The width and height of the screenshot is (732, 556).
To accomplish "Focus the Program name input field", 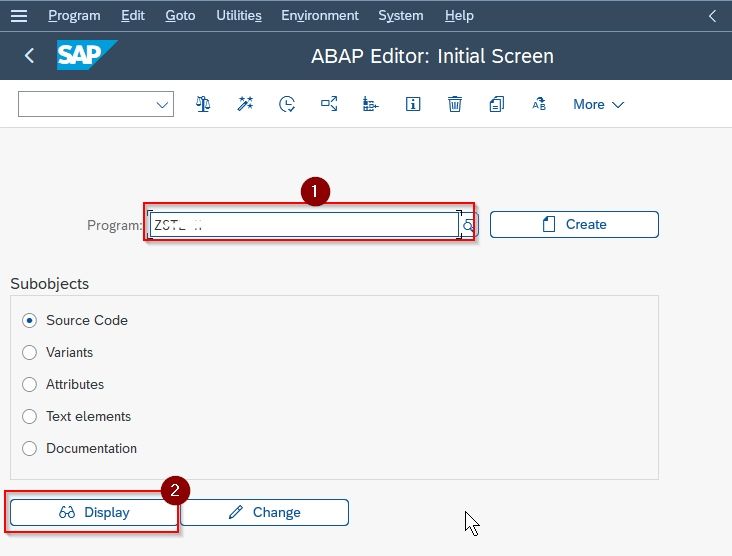I will click(x=304, y=225).
